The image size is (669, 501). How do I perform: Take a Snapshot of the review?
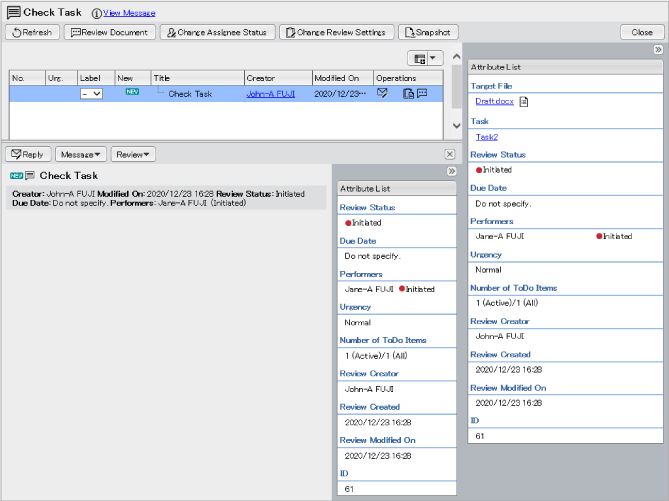coord(428,32)
